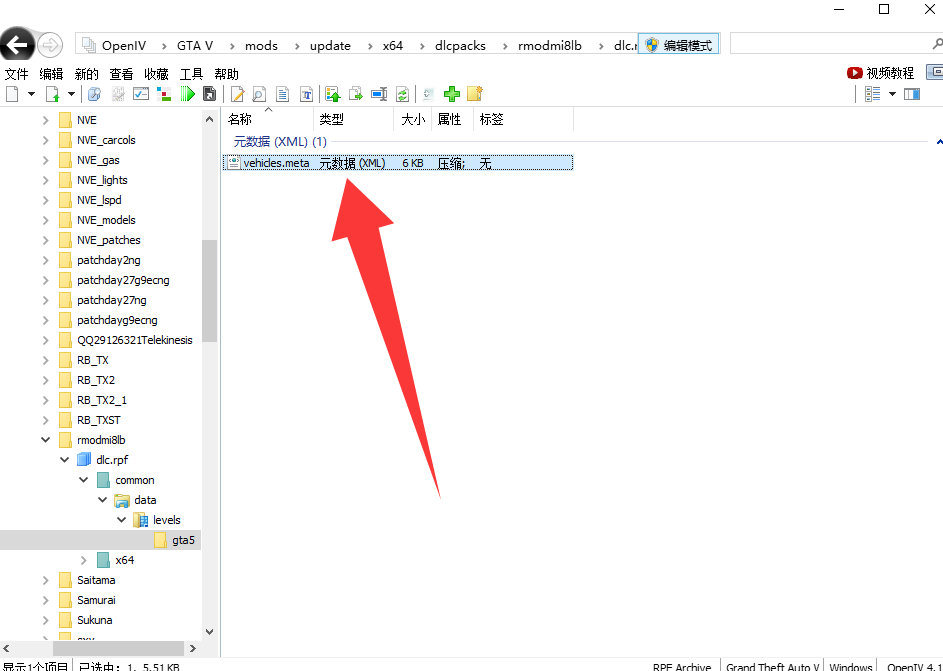943x671 pixels.
Task: Sort by the 名称 column header
Action: [x=268, y=119]
